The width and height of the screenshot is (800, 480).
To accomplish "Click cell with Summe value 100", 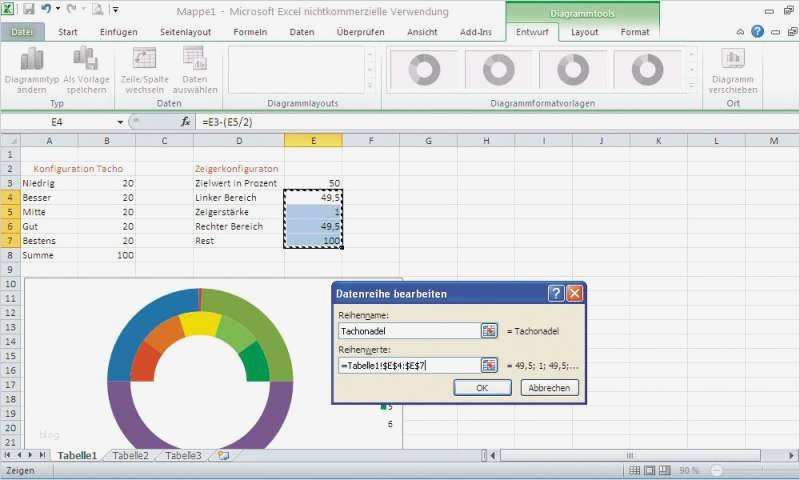I will tap(107, 255).
